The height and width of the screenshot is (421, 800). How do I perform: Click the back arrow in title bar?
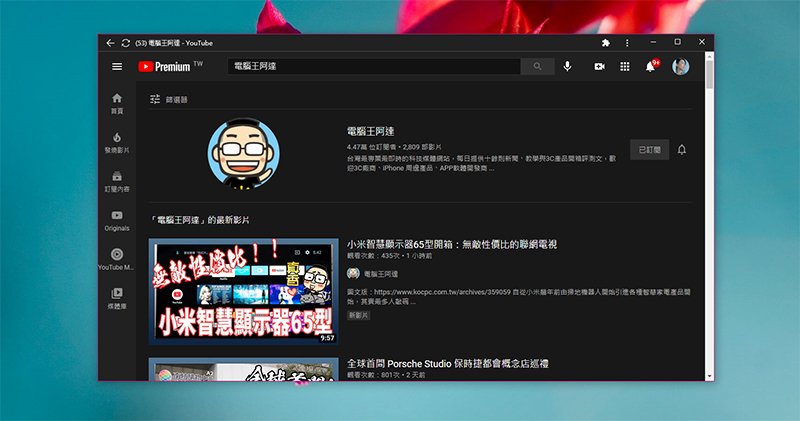(x=110, y=43)
